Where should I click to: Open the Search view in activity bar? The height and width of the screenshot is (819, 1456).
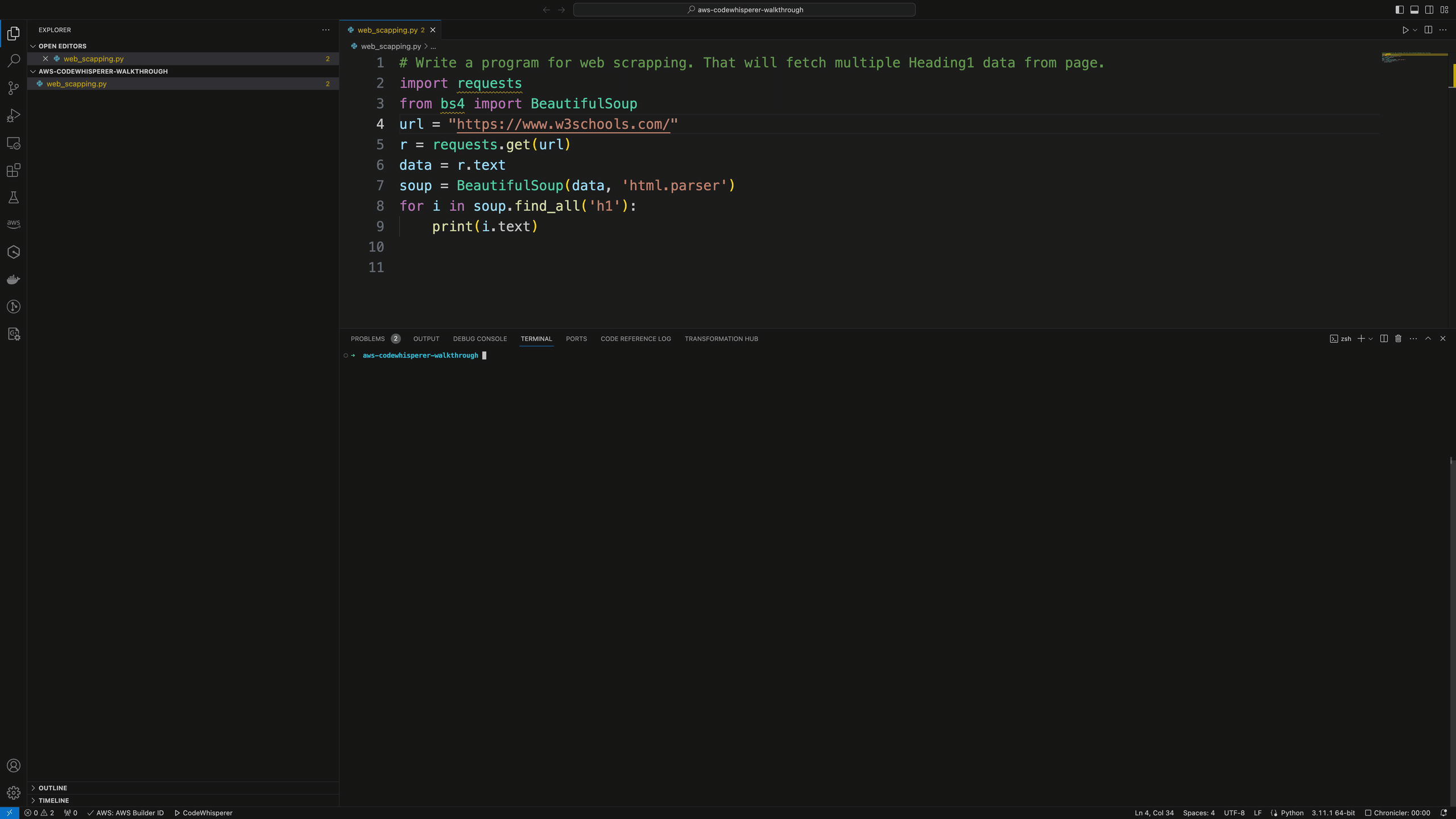point(14,60)
